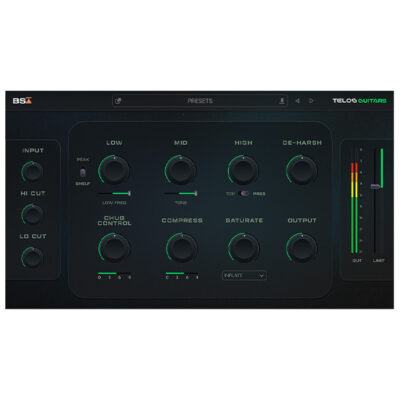
Task: Click the LIMIT threshold fader handle
Action: (x=375, y=186)
